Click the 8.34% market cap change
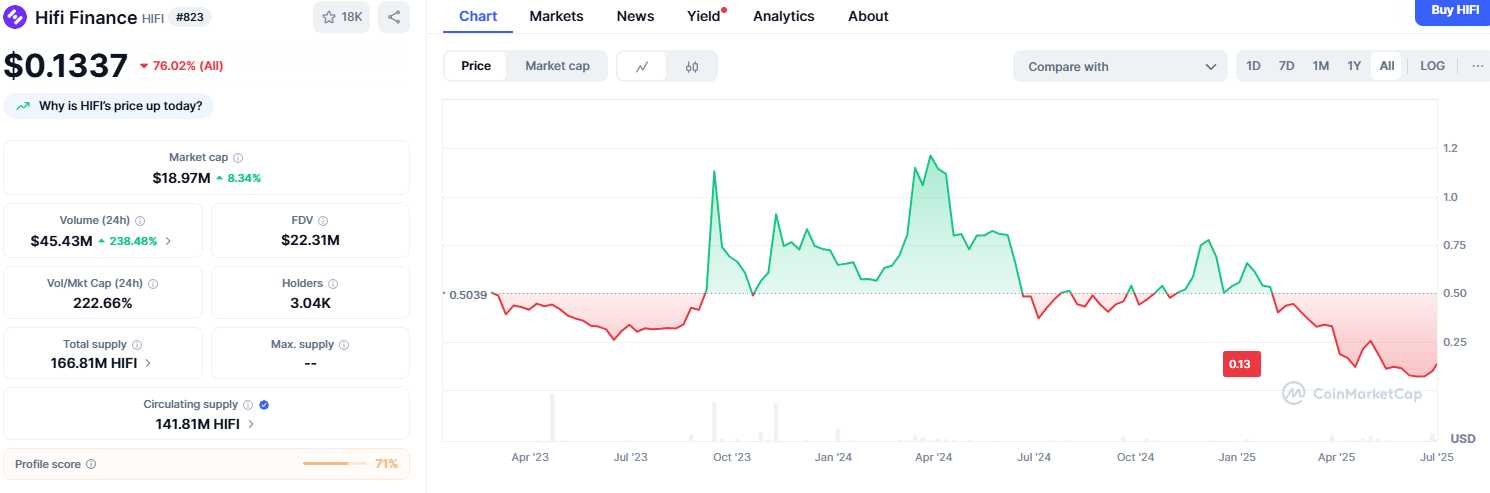 point(245,178)
